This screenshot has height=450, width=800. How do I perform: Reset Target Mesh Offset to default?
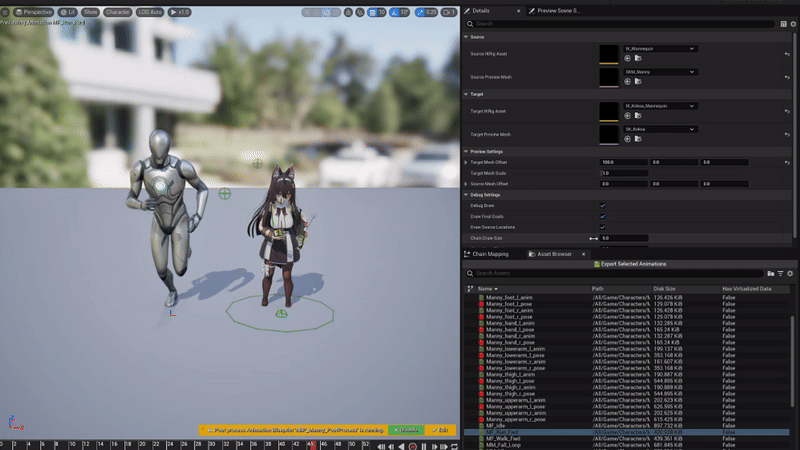pyautogui.click(x=787, y=162)
